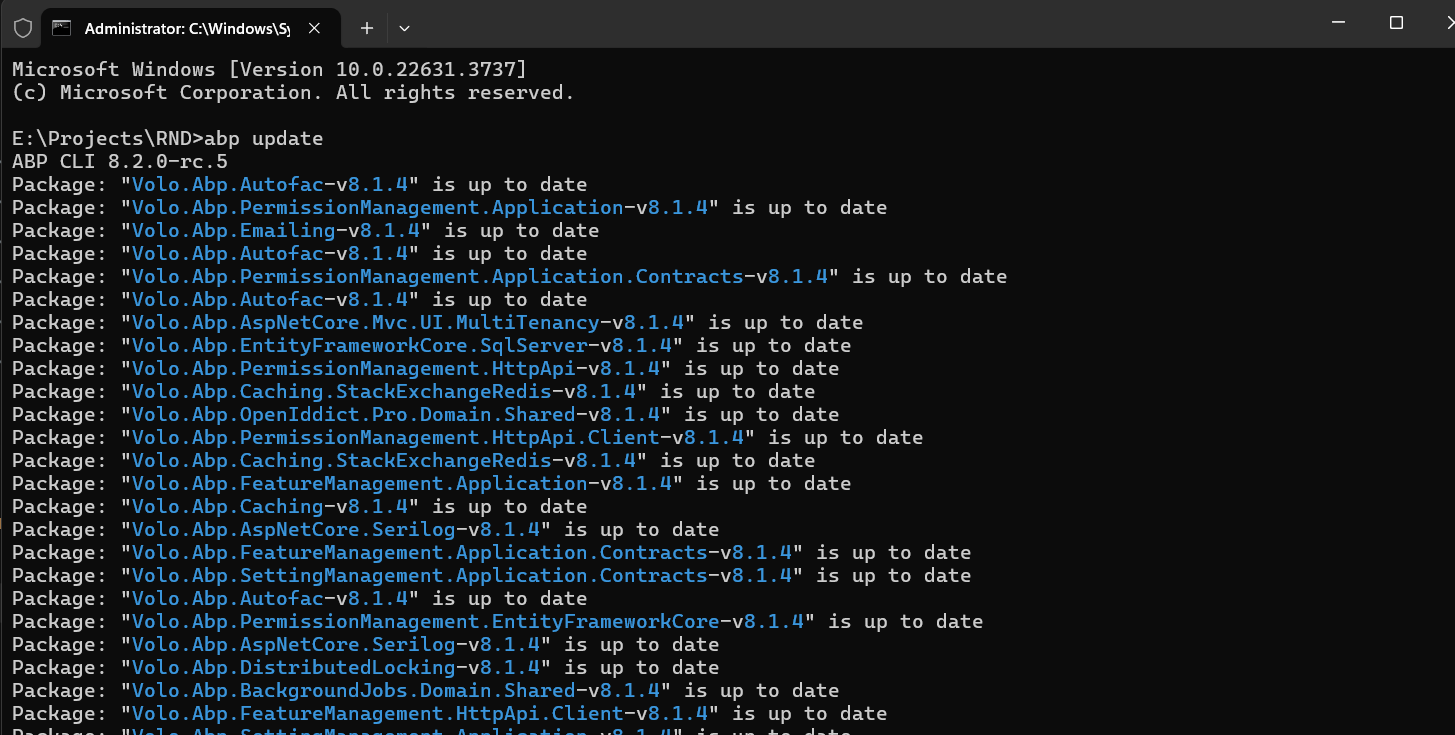Screen dimensions: 1455x735
Task: Click the command prompt tab icon
Action: click(x=62, y=28)
